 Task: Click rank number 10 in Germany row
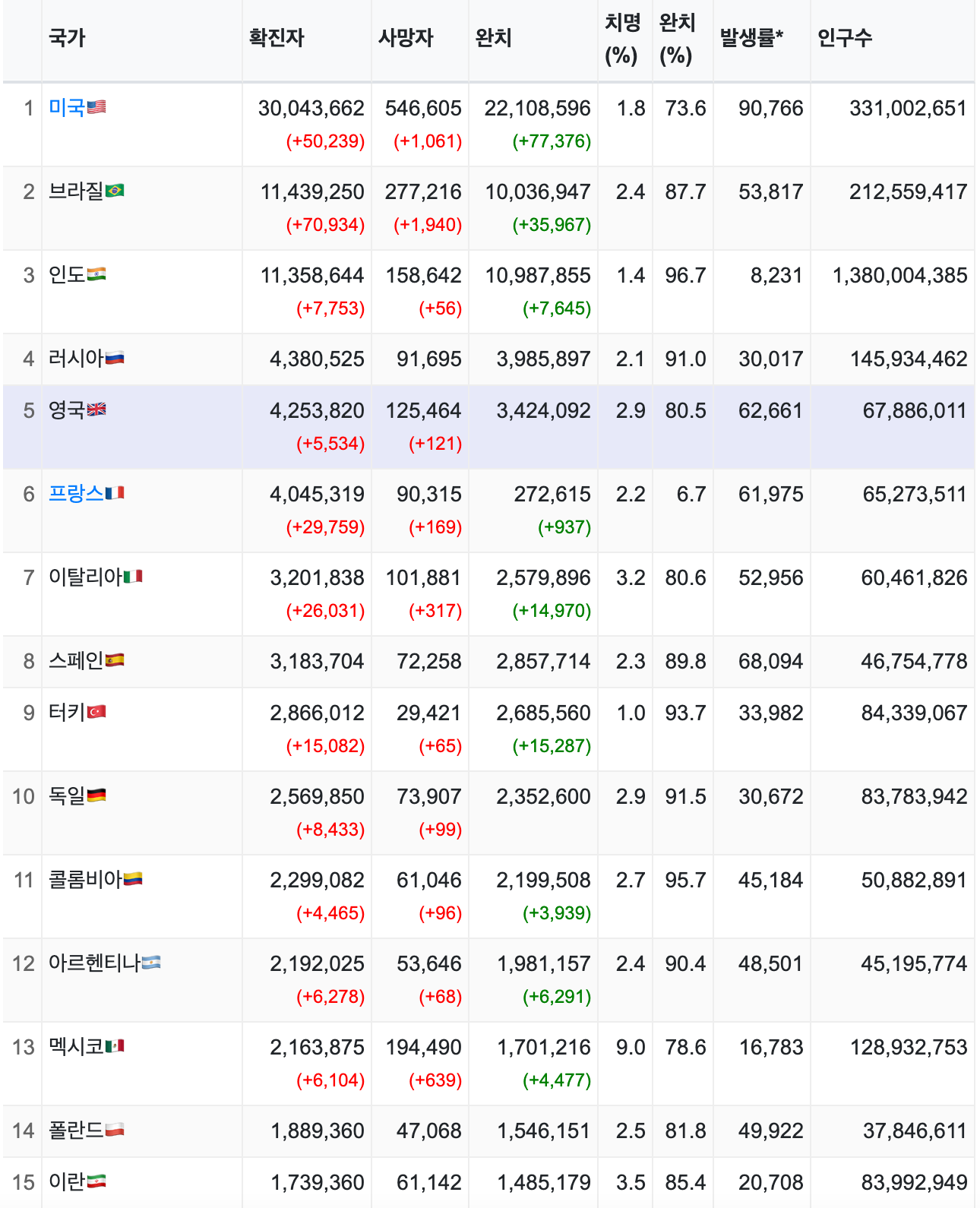(24, 796)
